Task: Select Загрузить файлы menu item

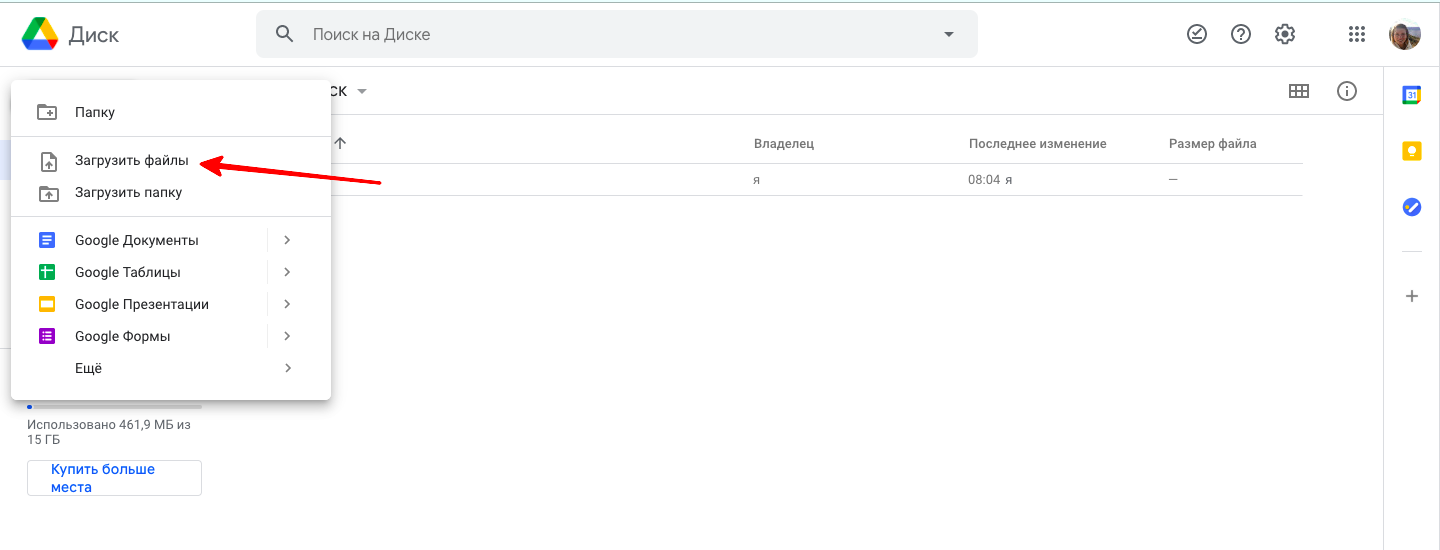Action: pos(131,161)
